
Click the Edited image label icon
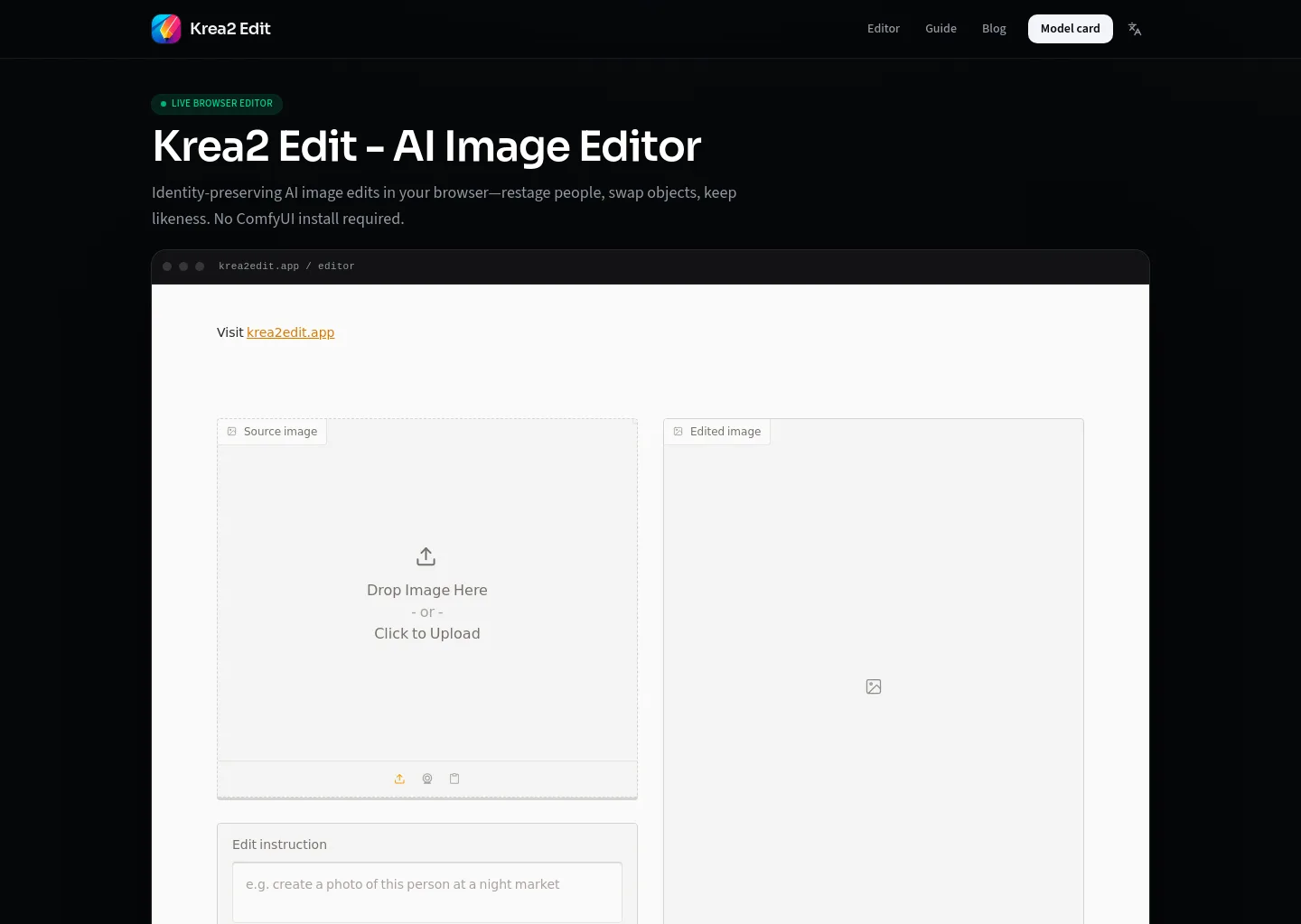coord(679,432)
